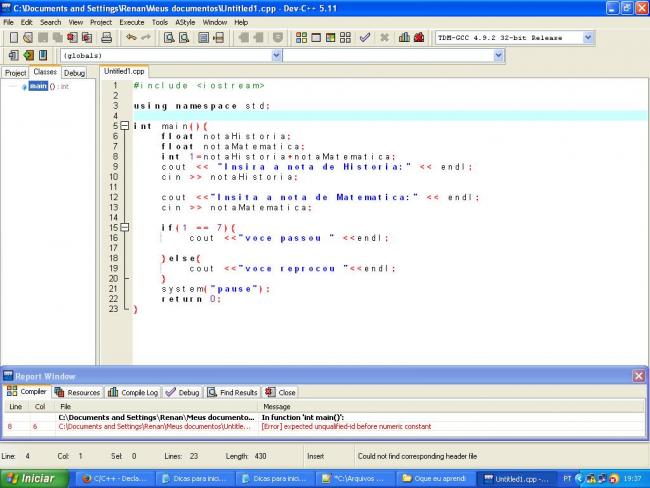
Task: Click the Compile four-colored-squares icon
Action: point(301,38)
